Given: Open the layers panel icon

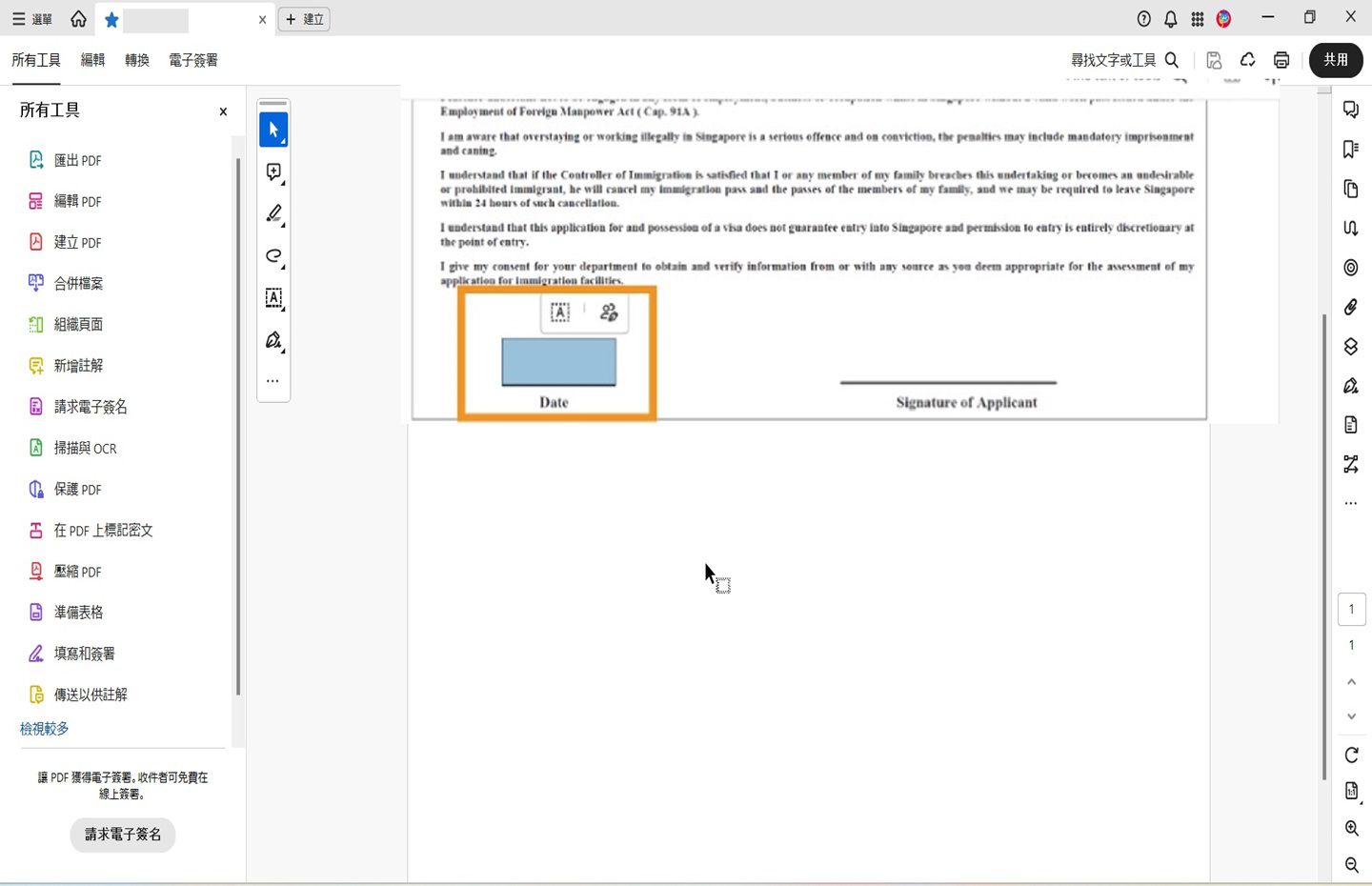Looking at the screenshot, I should click(x=1351, y=346).
